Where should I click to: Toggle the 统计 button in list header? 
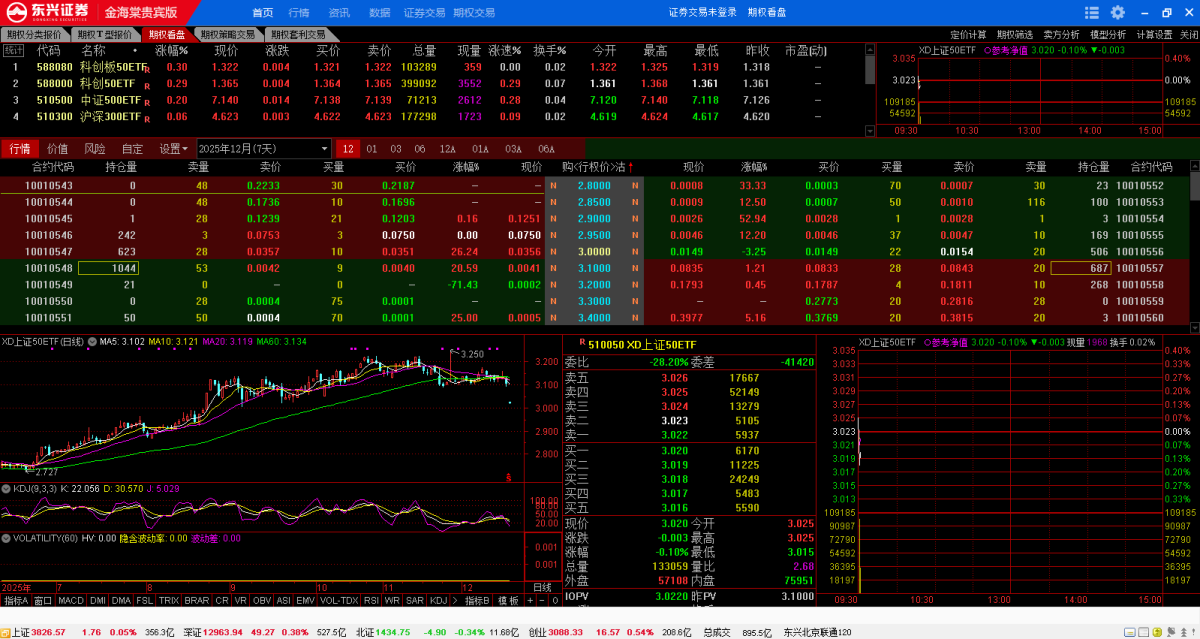[x=14, y=50]
